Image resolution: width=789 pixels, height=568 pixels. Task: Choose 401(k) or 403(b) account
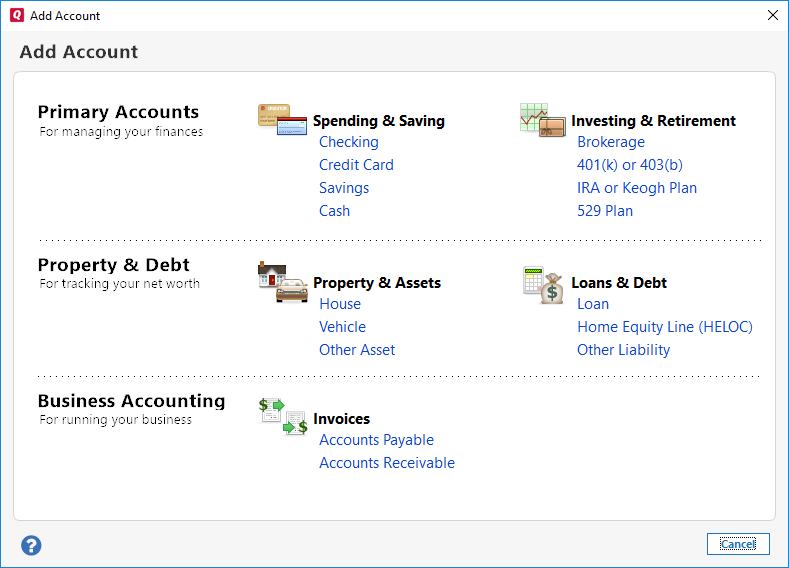630,165
